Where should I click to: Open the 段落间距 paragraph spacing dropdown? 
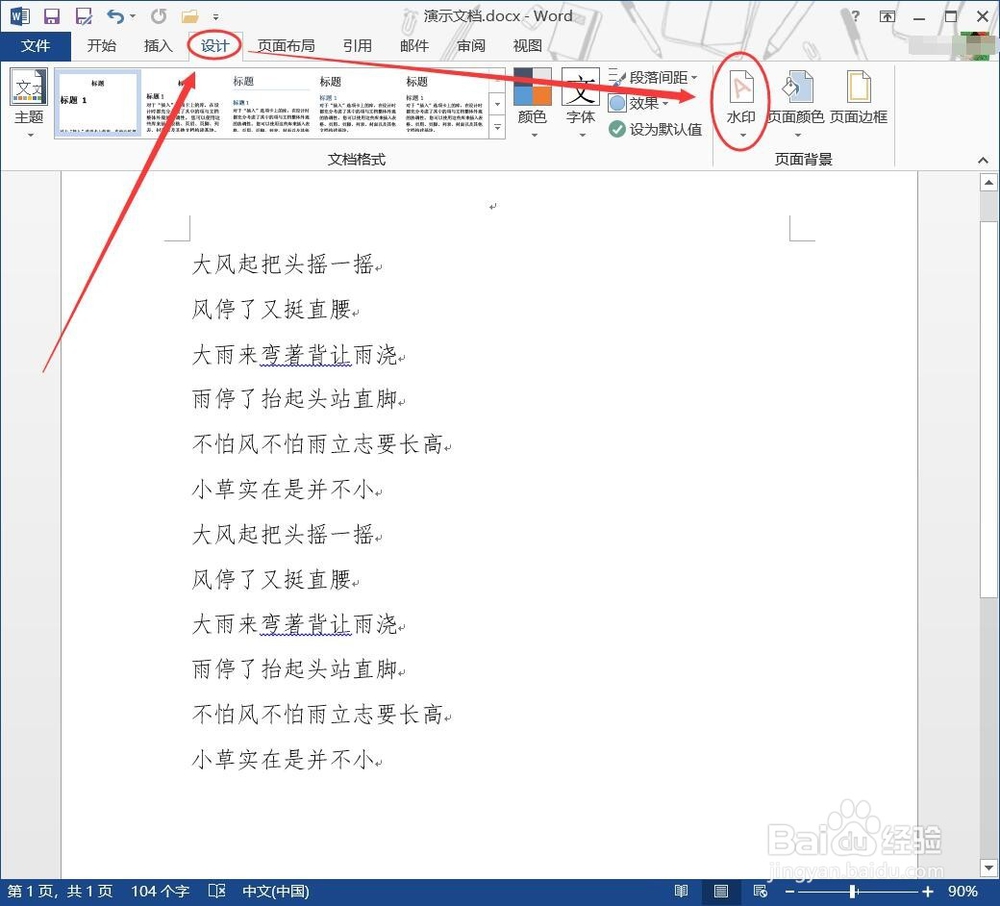tap(653, 77)
